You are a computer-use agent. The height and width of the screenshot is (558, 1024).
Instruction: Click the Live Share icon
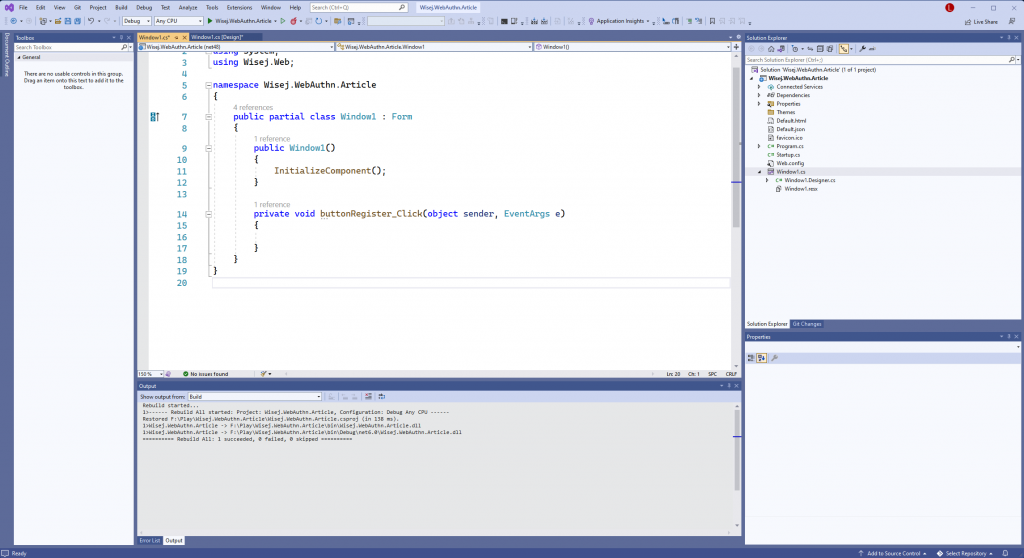click(x=968, y=22)
